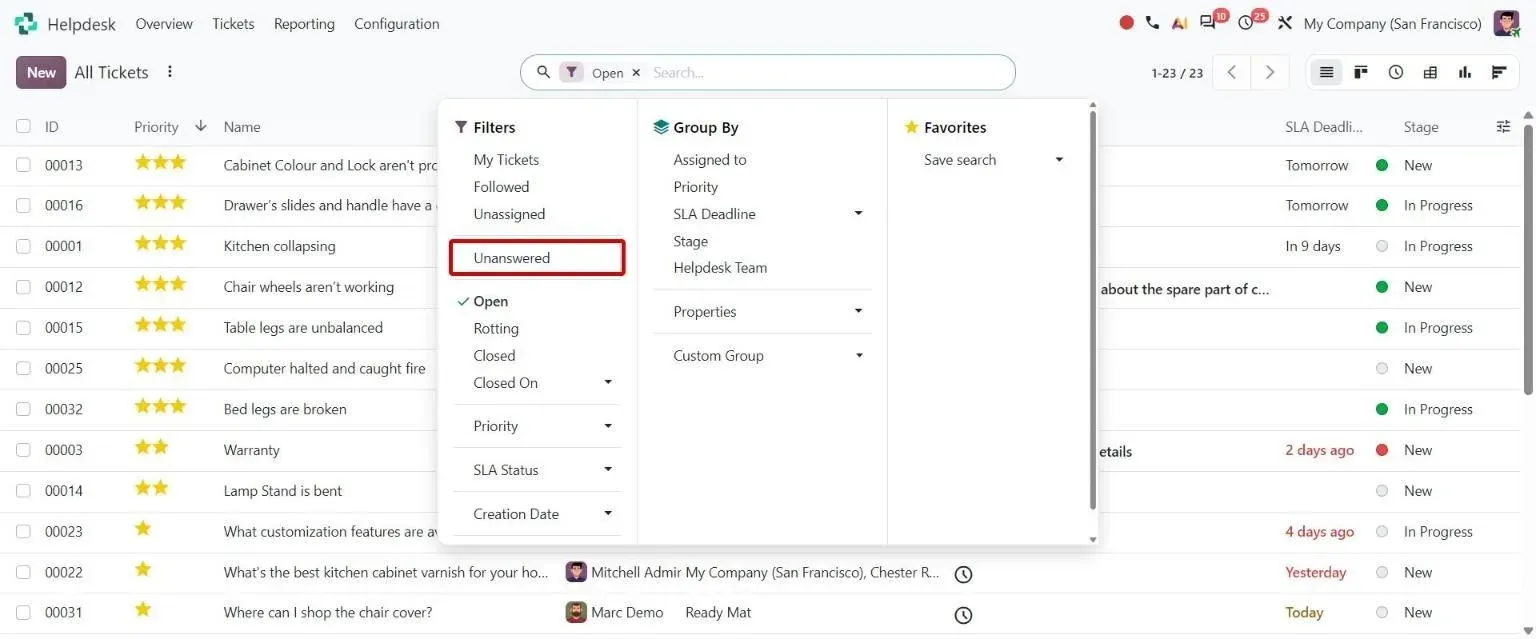Select ticket 00001 checkbox
Image resolution: width=1536 pixels, height=639 pixels.
[x=23, y=246]
